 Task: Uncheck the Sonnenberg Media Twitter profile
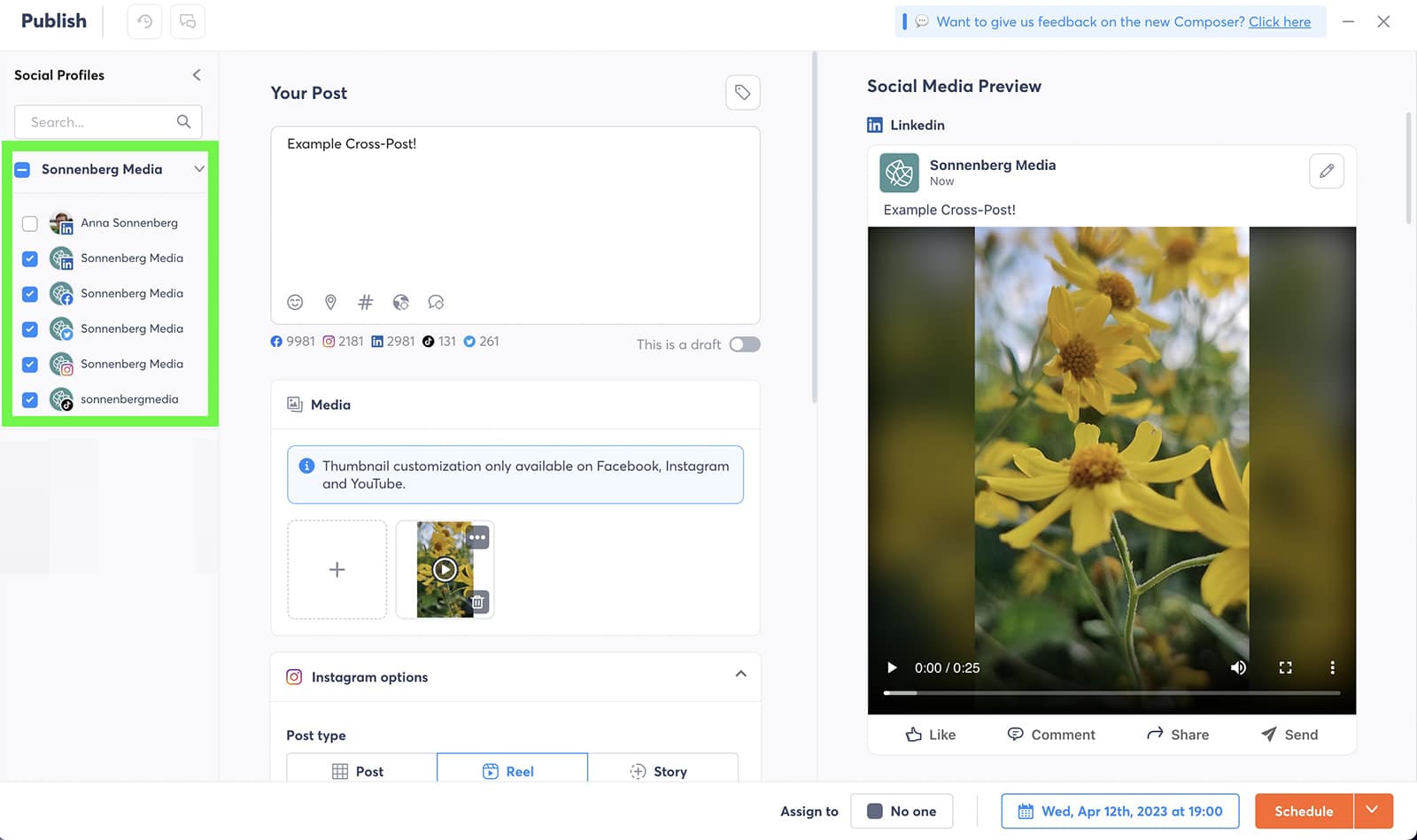(30, 329)
